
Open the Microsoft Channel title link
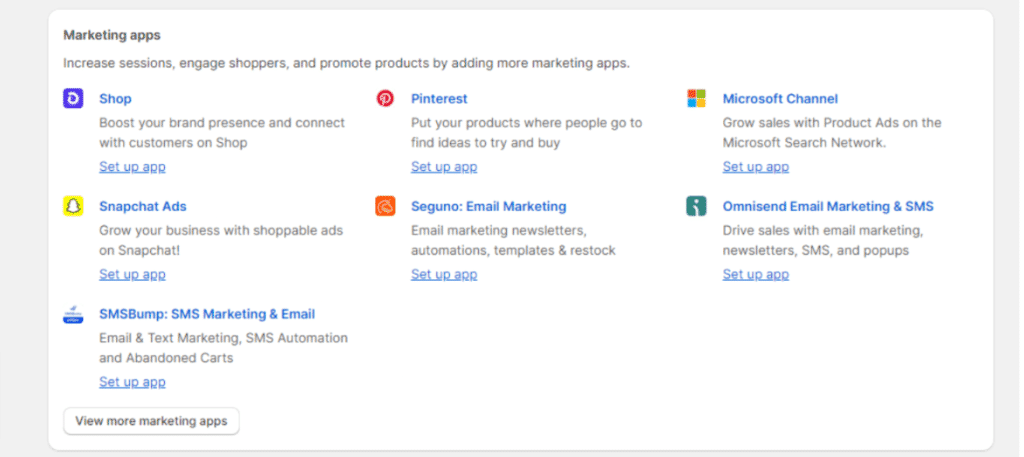point(780,99)
